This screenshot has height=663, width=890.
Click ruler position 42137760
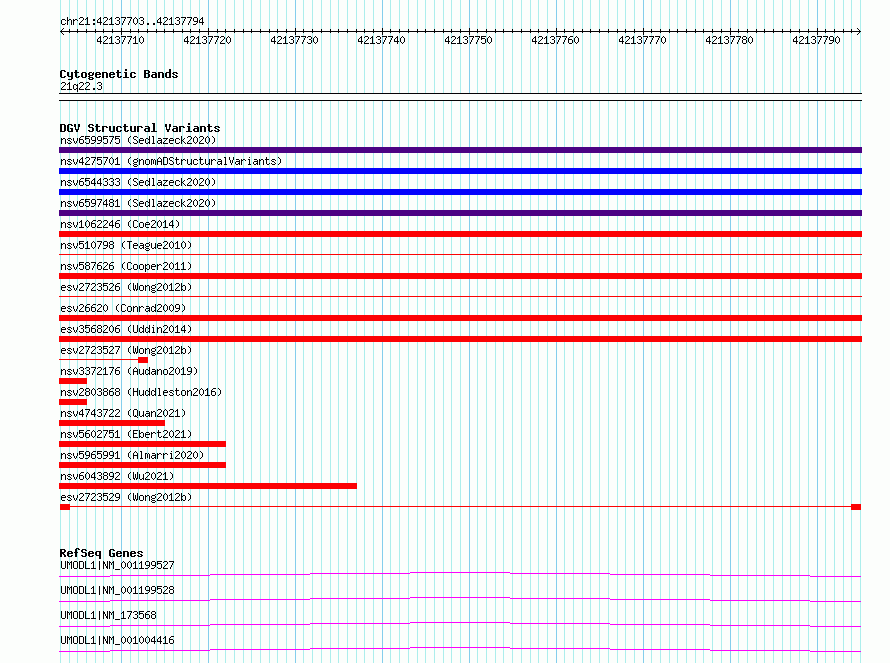point(555,40)
